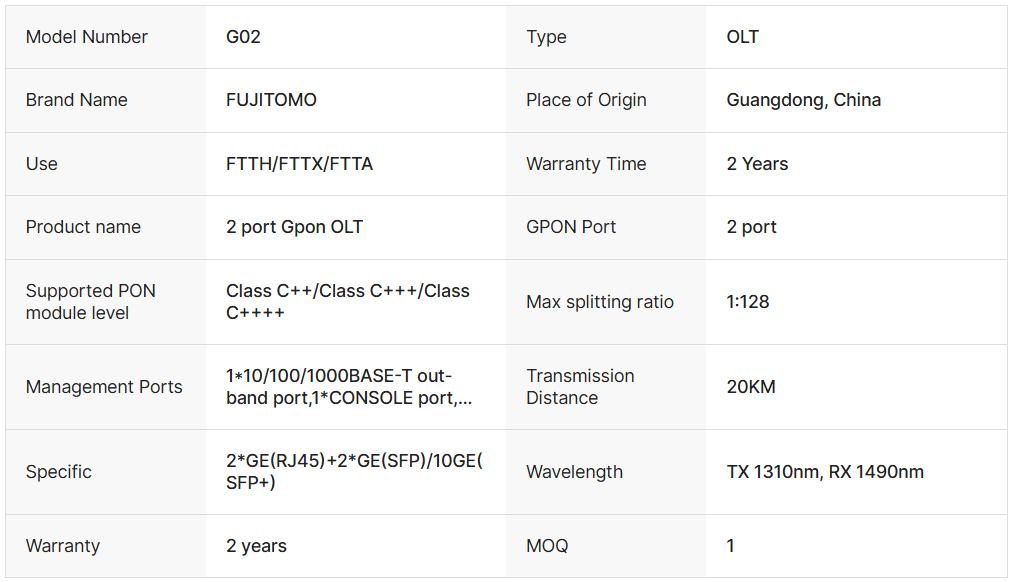The height and width of the screenshot is (582, 1012).
Task: Select the TX 1310nm, RX 1490nm wavelength value
Action: 825,472
